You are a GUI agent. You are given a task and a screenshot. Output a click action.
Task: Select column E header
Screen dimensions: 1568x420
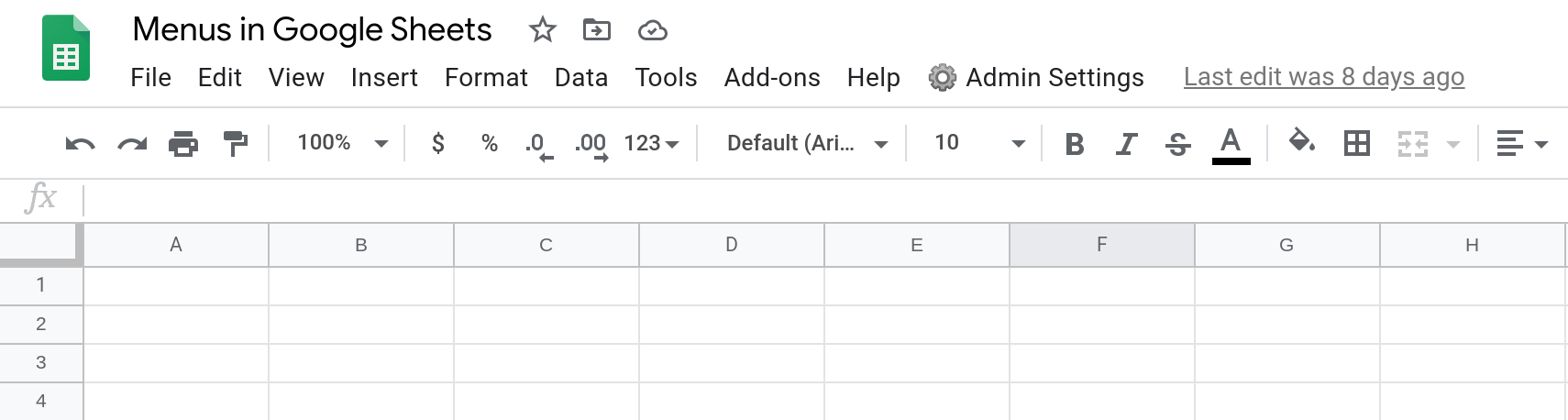pyautogui.click(x=917, y=245)
